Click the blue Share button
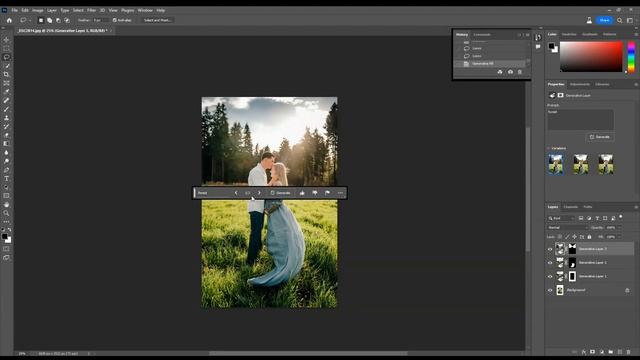Viewport: 640px width, 360px height. [x=604, y=20]
